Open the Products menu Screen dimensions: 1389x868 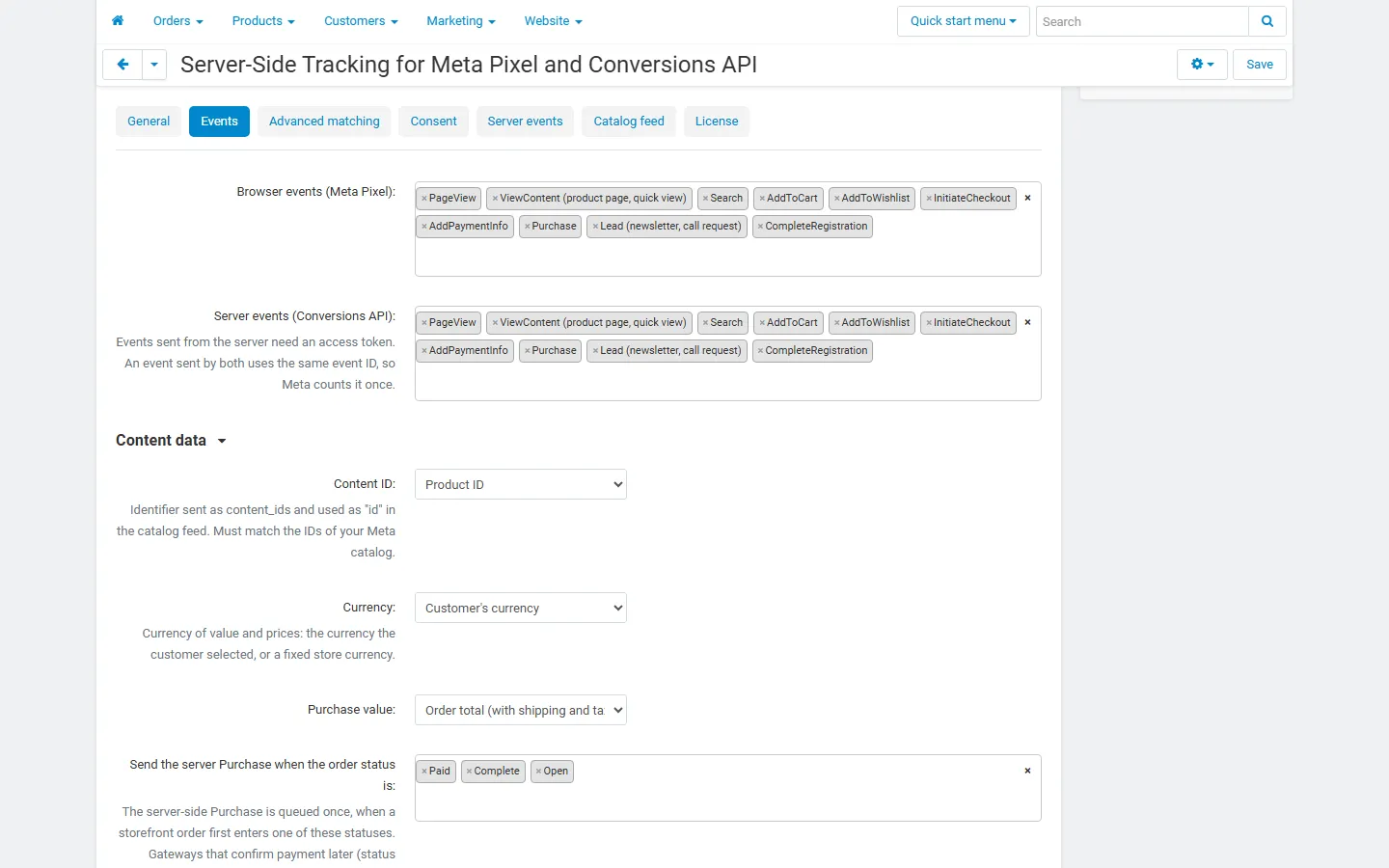coord(263,21)
